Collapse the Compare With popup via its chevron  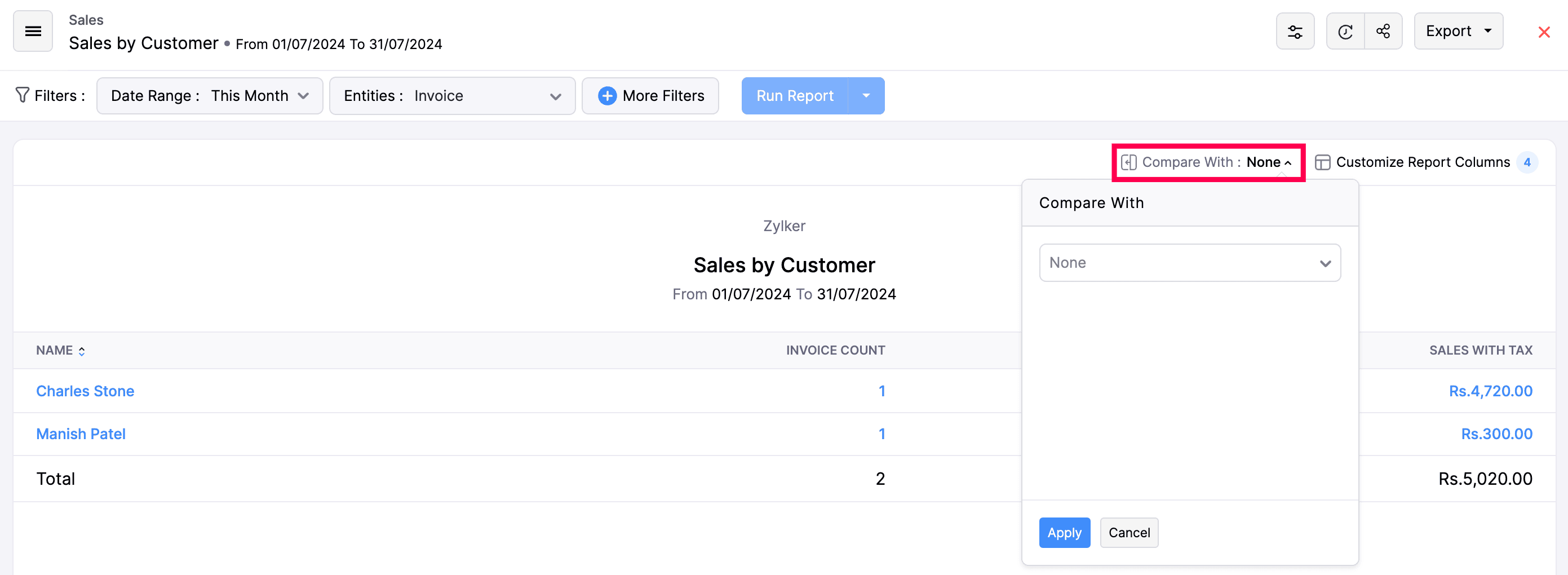click(1289, 162)
